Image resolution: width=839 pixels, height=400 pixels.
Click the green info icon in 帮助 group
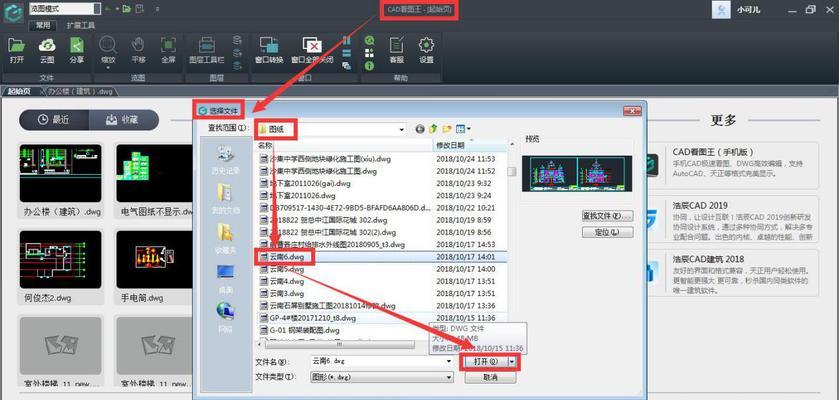pos(369,66)
